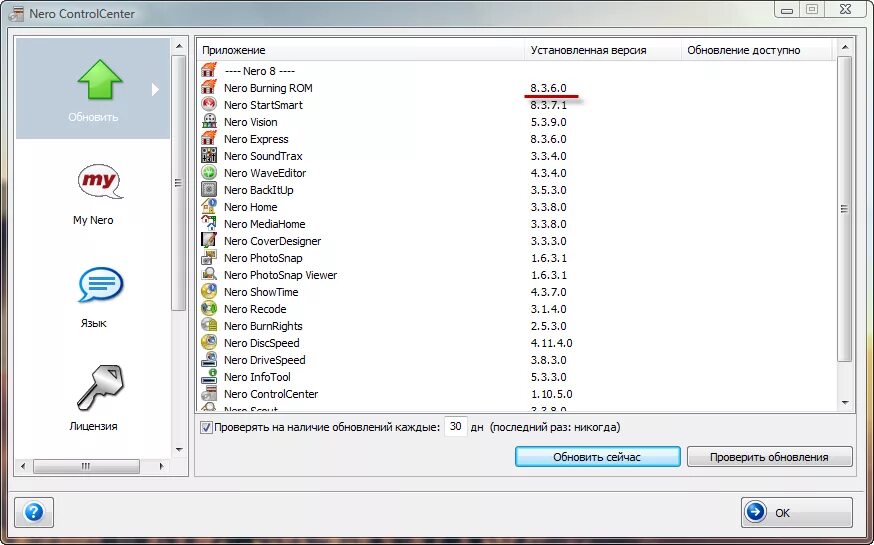Open the Лицензия key icon section
Screen dimensions: 874x545
tap(100, 388)
